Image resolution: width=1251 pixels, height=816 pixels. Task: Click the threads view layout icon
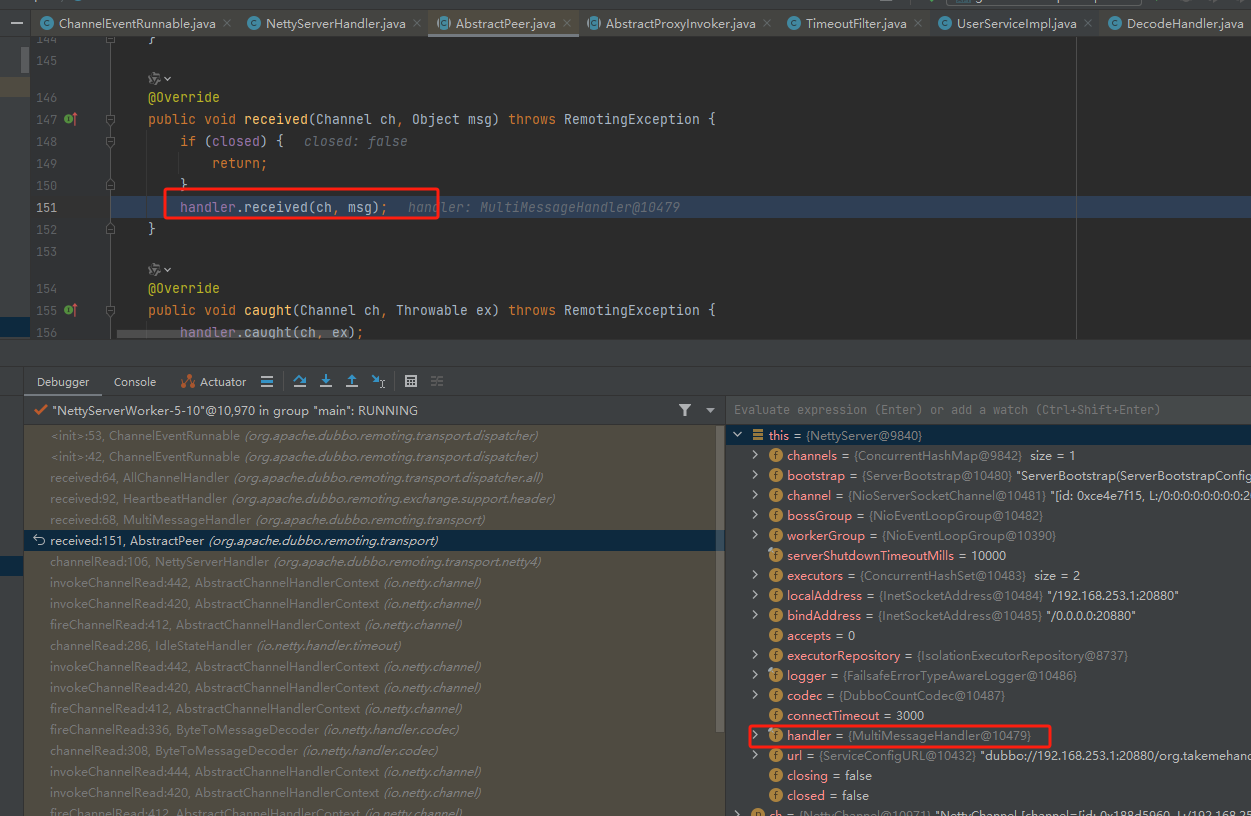(267, 381)
